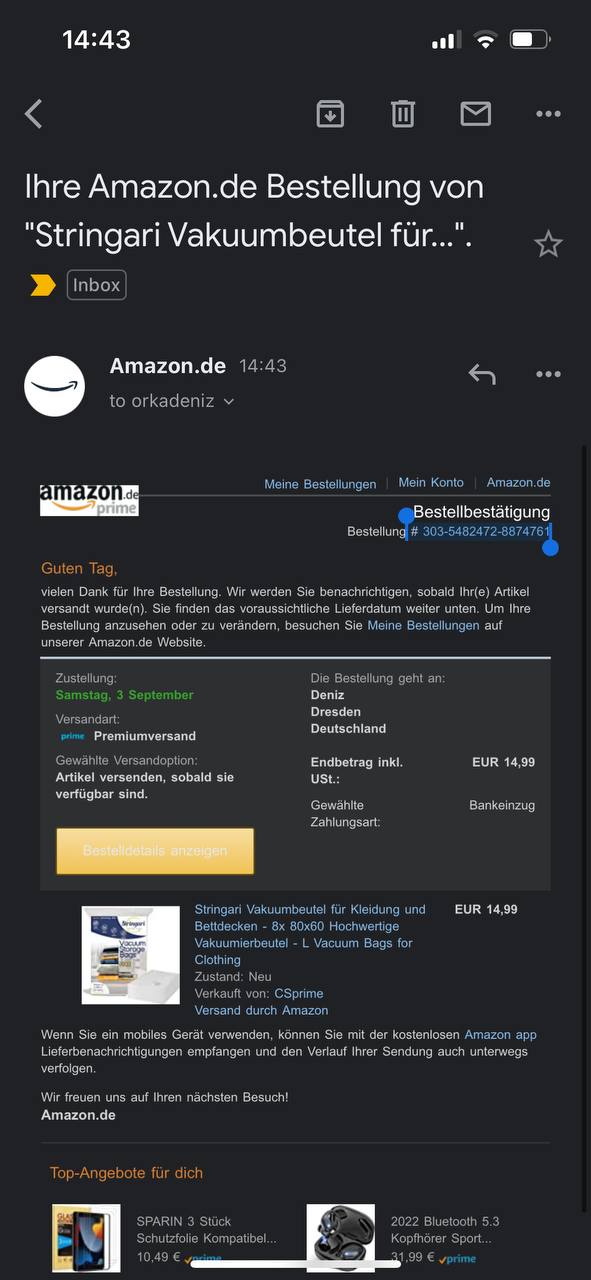Open the sender row three-dot menu
Image resolution: width=591 pixels, height=1280 pixels.
click(548, 375)
